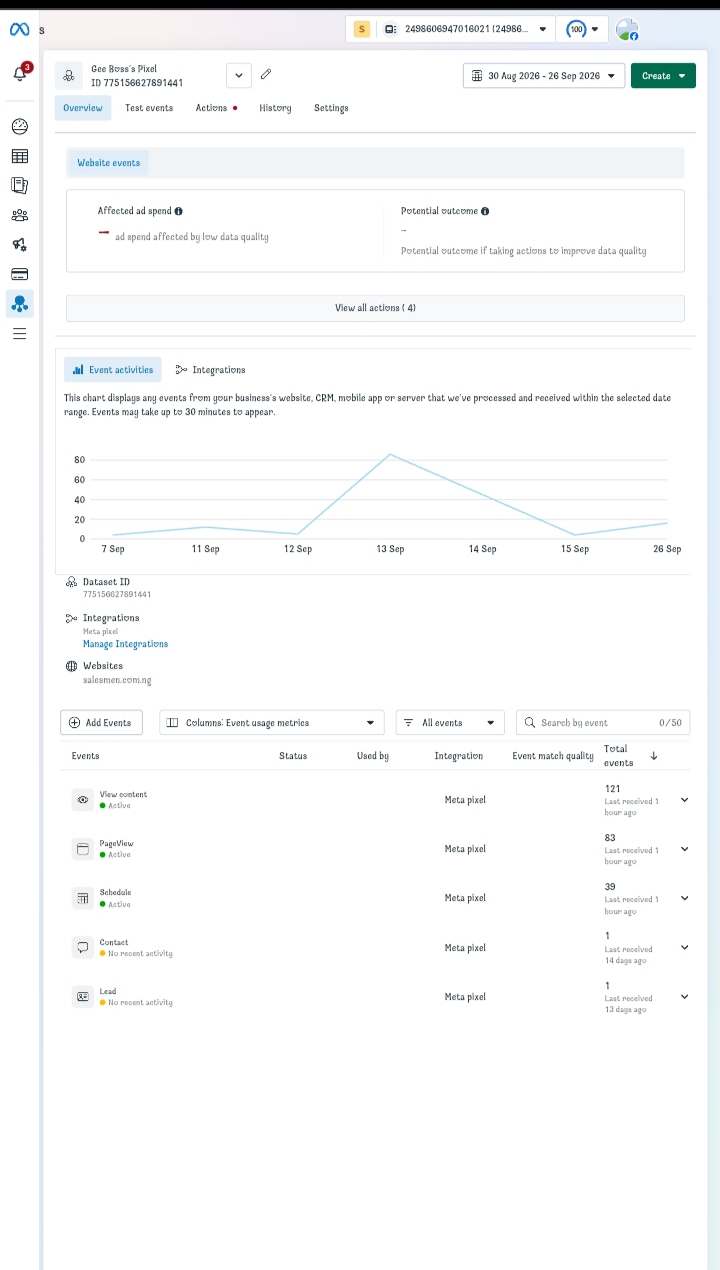The height and width of the screenshot is (1270, 720).
Task: Click the Search by event field
Action: tap(603, 722)
